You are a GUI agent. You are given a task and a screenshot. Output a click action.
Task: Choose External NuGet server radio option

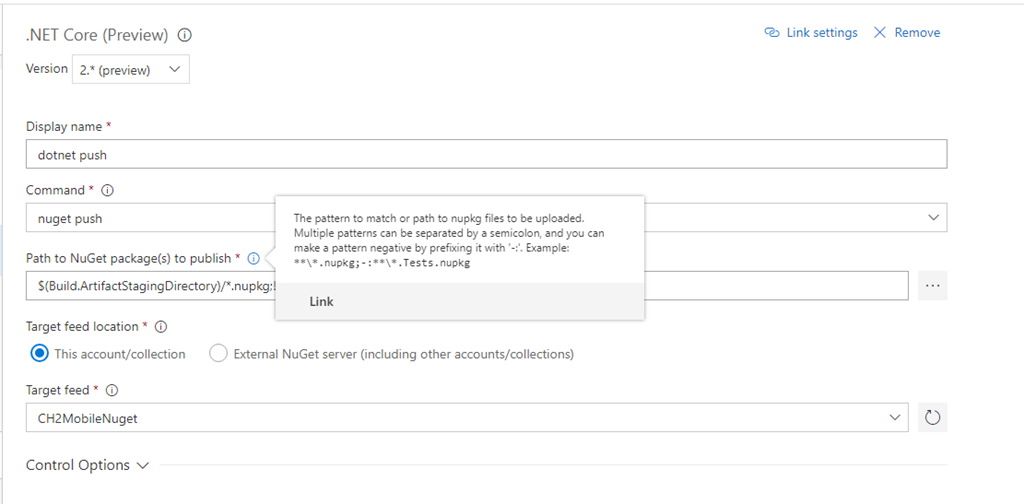(x=218, y=354)
